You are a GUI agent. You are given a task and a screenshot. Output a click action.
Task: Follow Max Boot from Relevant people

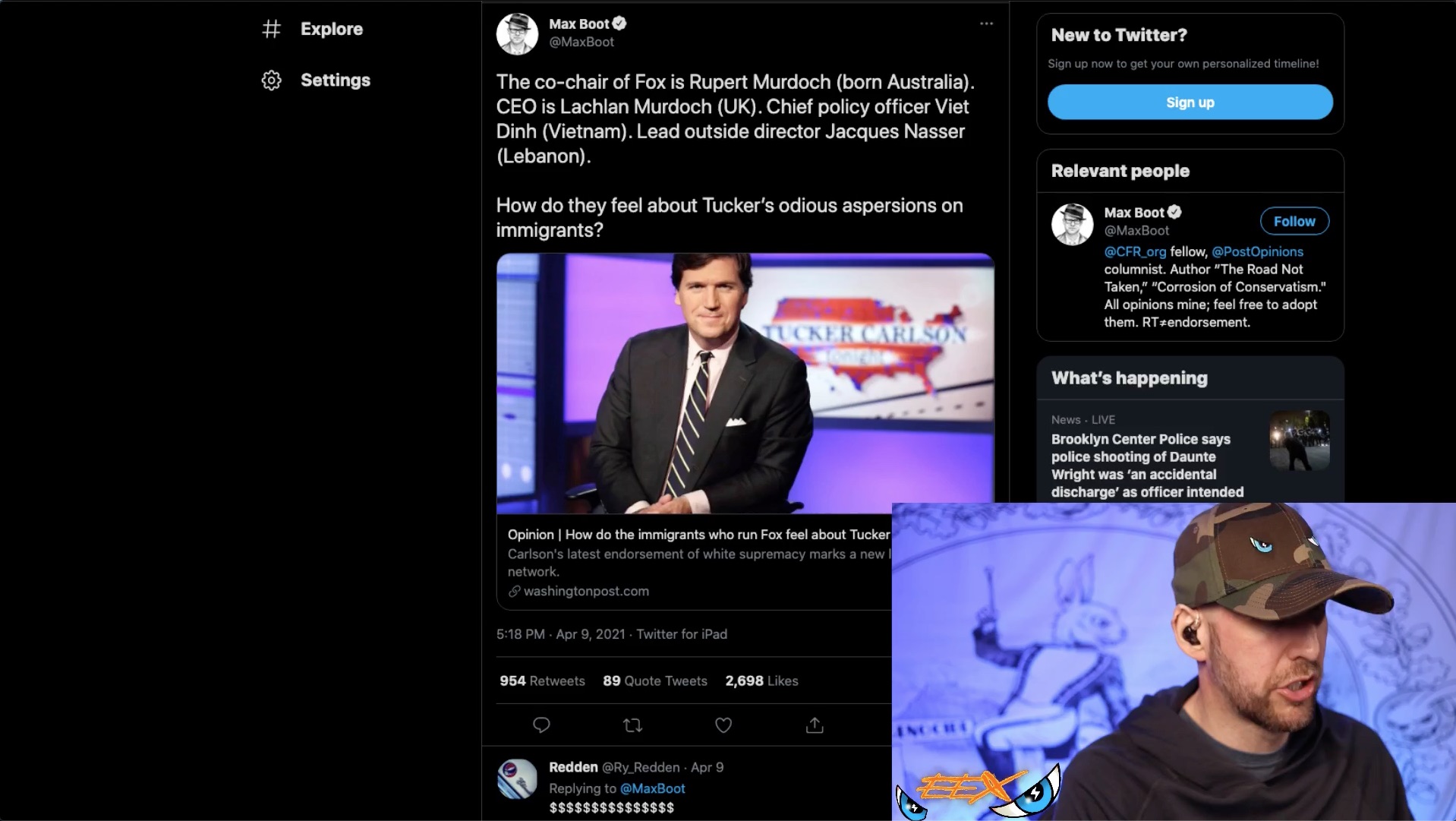1294,221
